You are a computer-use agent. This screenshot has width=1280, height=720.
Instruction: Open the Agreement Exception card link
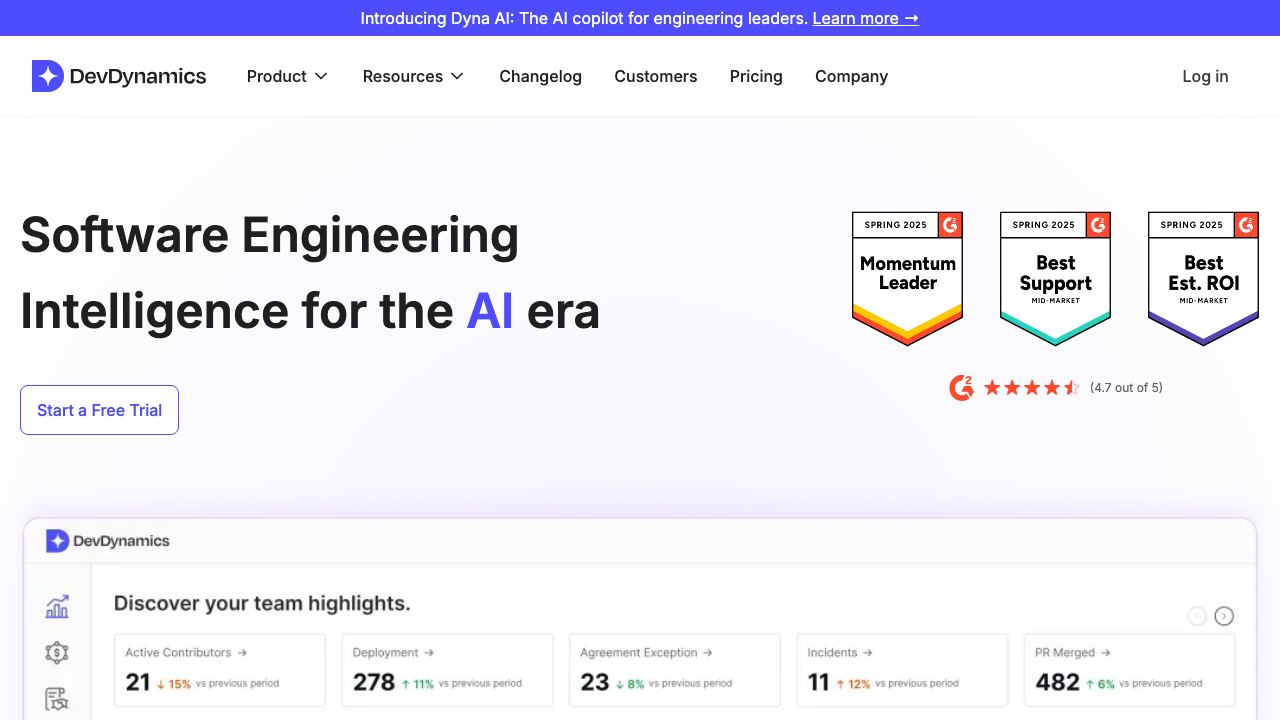click(646, 653)
